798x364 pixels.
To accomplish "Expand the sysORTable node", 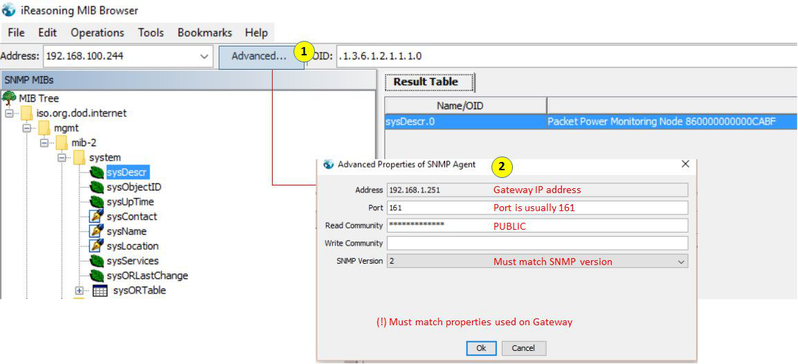I will 79,291.
